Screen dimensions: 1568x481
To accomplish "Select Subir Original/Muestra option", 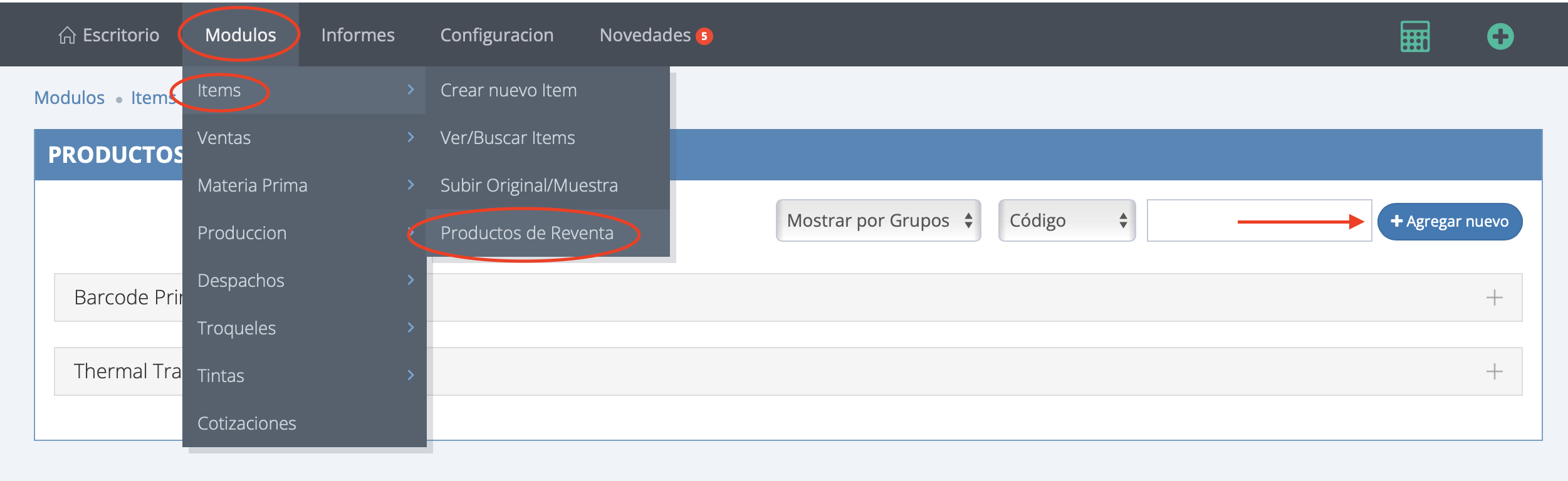I will pyautogui.click(x=528, y=185).
